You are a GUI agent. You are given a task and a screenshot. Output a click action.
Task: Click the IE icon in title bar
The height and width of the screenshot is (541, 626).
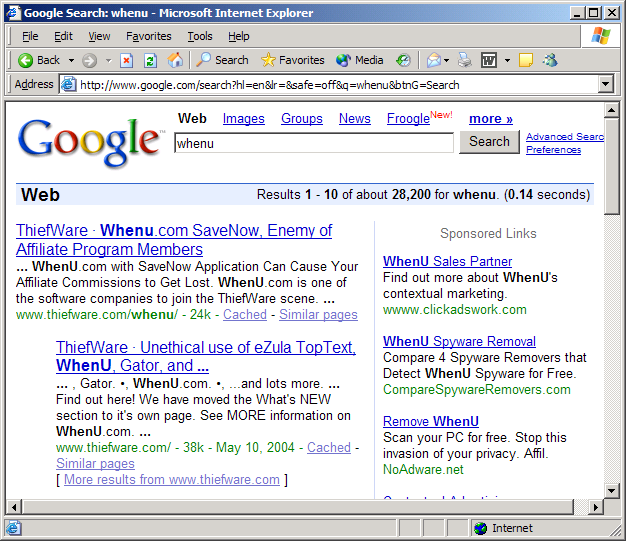coord(12,13)
